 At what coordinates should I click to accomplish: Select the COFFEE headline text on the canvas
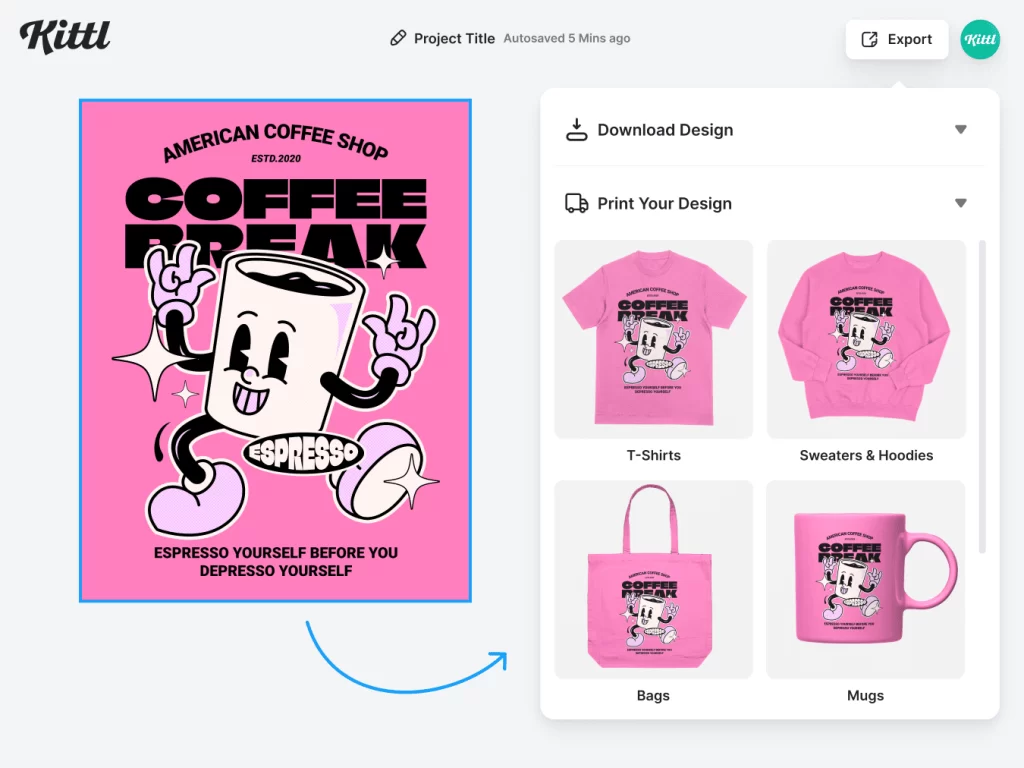pos(276,199)
